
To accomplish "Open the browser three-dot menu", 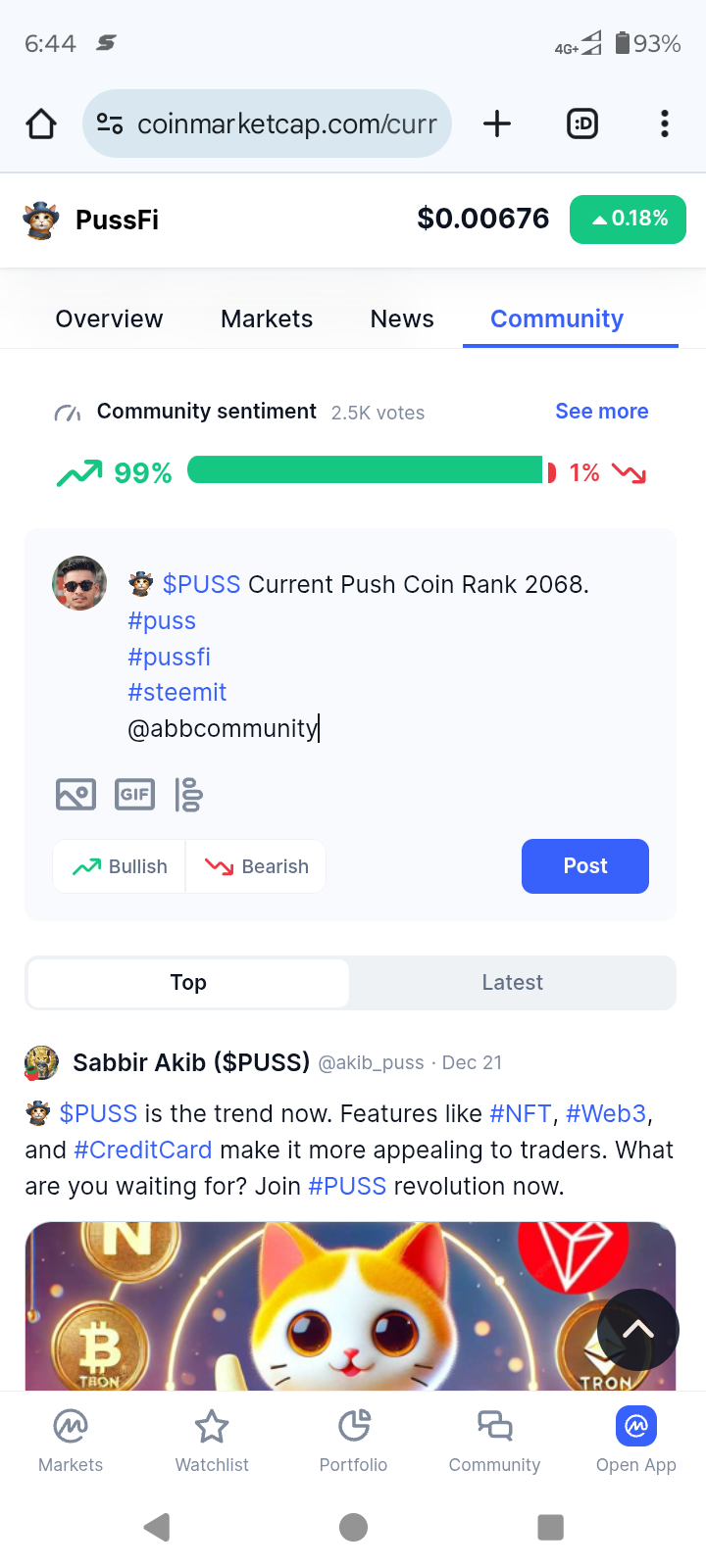I will pos(665,123).
